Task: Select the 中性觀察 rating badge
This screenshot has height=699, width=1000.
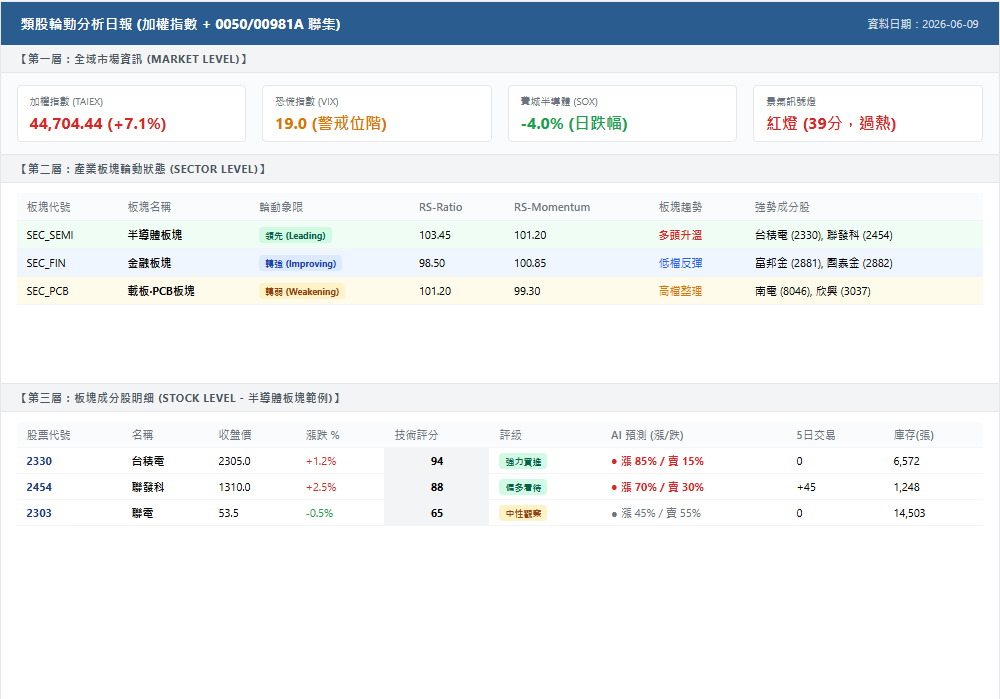Action: (523, 513)
